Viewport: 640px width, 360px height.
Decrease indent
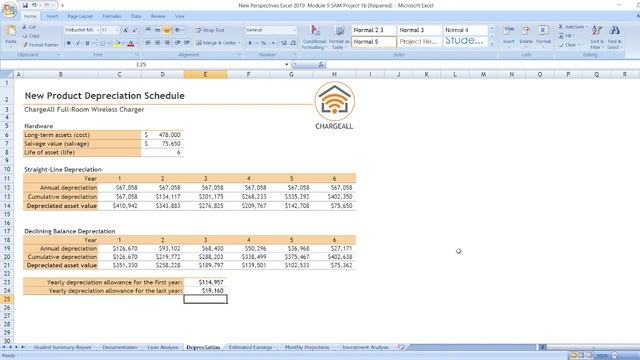(x=178, y=43)
